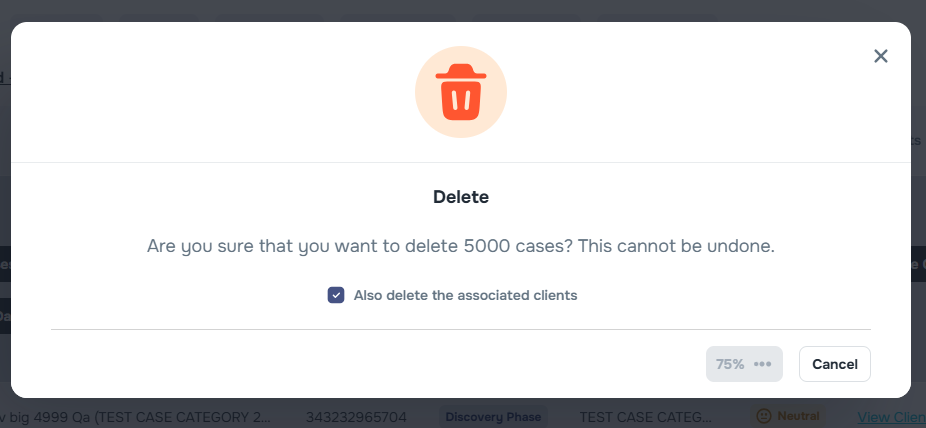The image size is (926, 428).
Task: Click the Neutral sentiment label
Action: pyautogui.click(x=796, y=416)
